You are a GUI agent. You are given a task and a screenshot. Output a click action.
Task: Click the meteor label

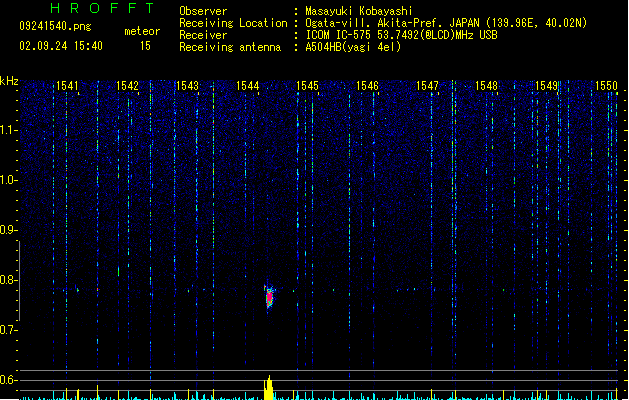(142, 31)
